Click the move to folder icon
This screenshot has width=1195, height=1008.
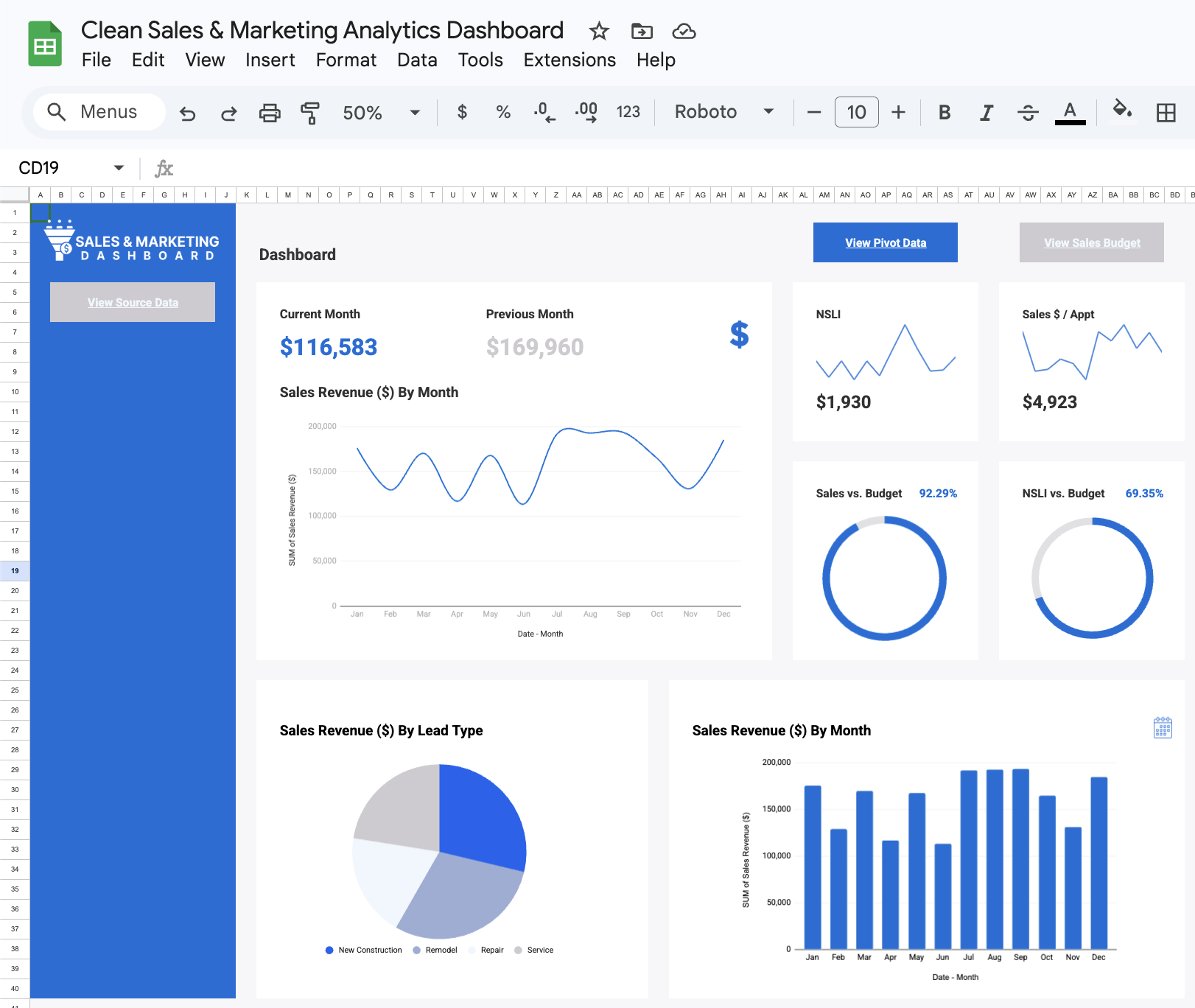pos(642,31)
